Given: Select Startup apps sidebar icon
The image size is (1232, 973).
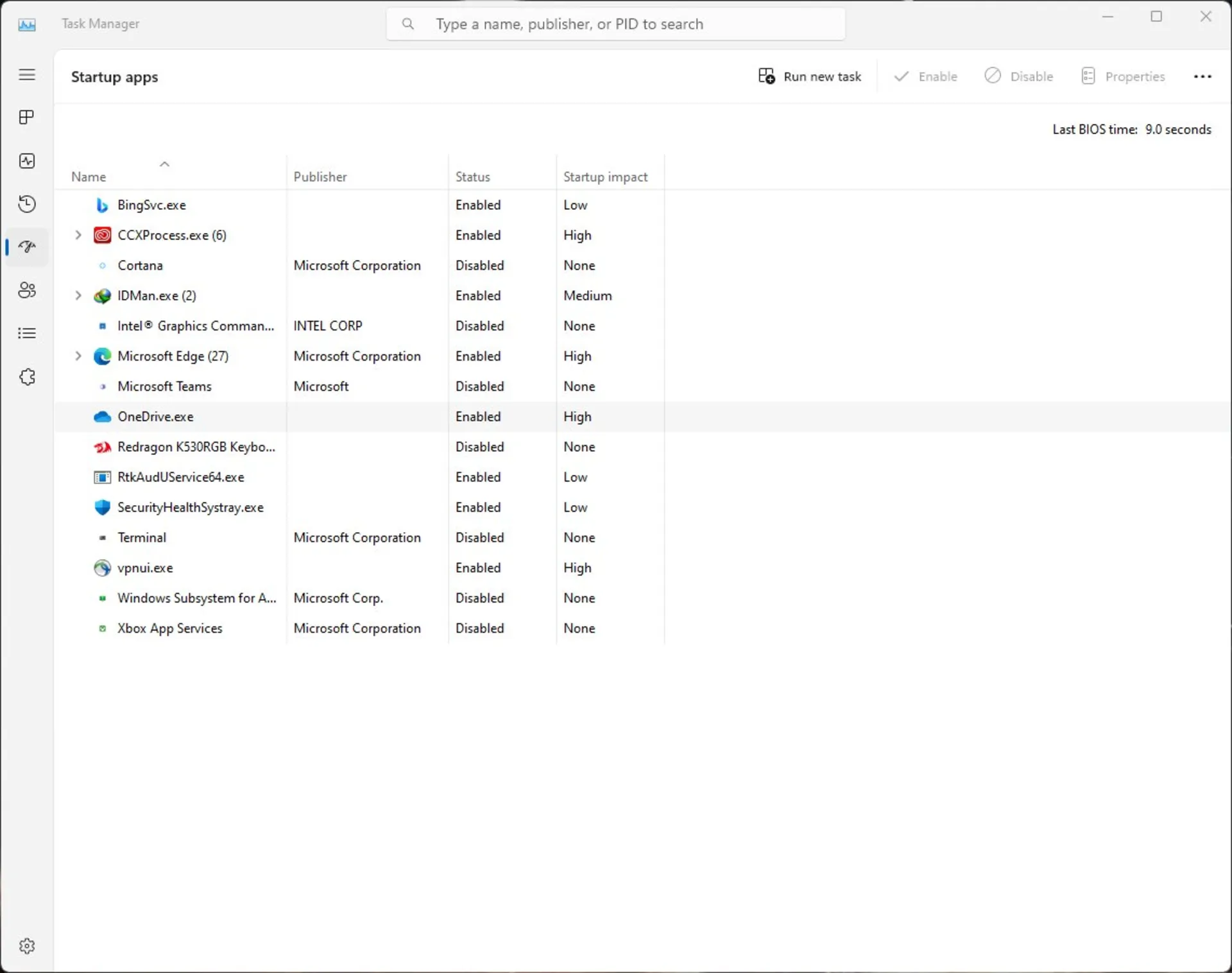Looking at the screenshot, I should [27, 247].
